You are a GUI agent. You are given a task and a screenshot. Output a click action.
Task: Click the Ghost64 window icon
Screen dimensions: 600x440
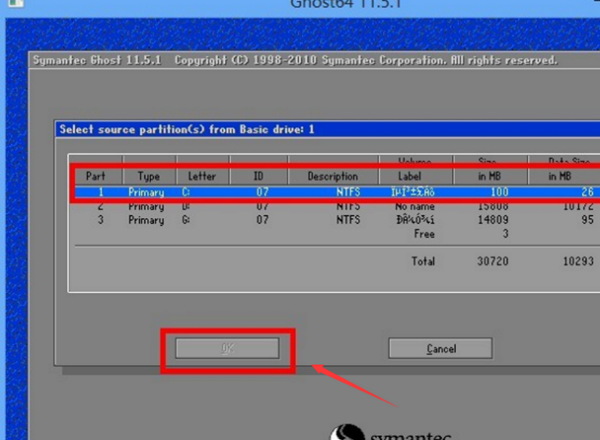pos(15,3)
